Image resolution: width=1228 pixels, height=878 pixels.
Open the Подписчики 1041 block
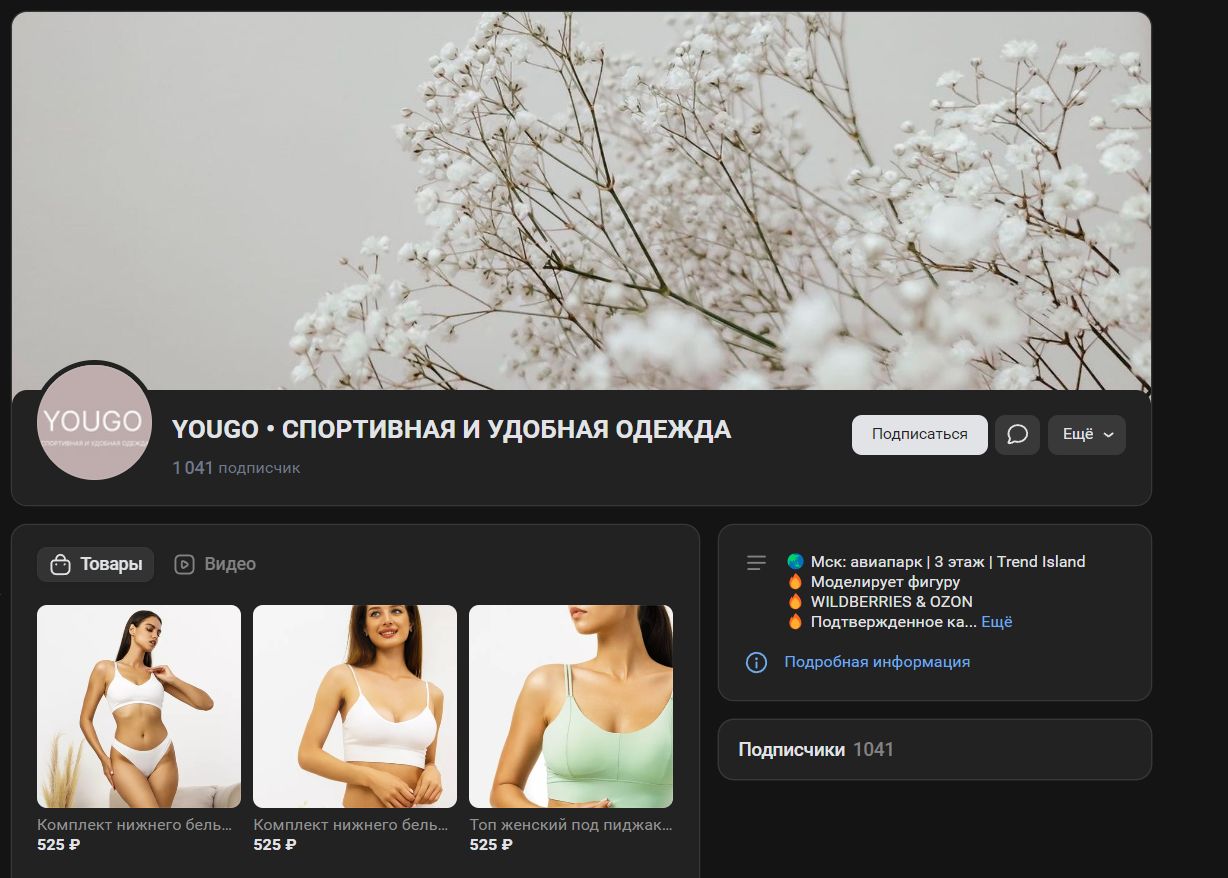[935, 749]
